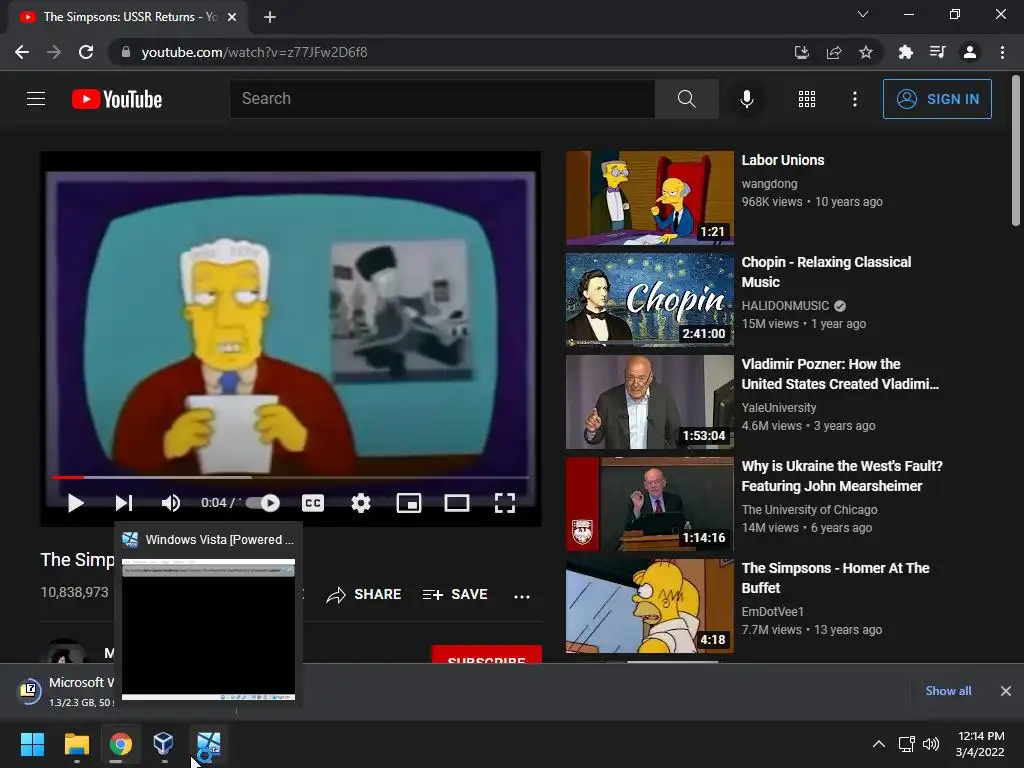Click YaleUniversity channel name

coord(778,408)
